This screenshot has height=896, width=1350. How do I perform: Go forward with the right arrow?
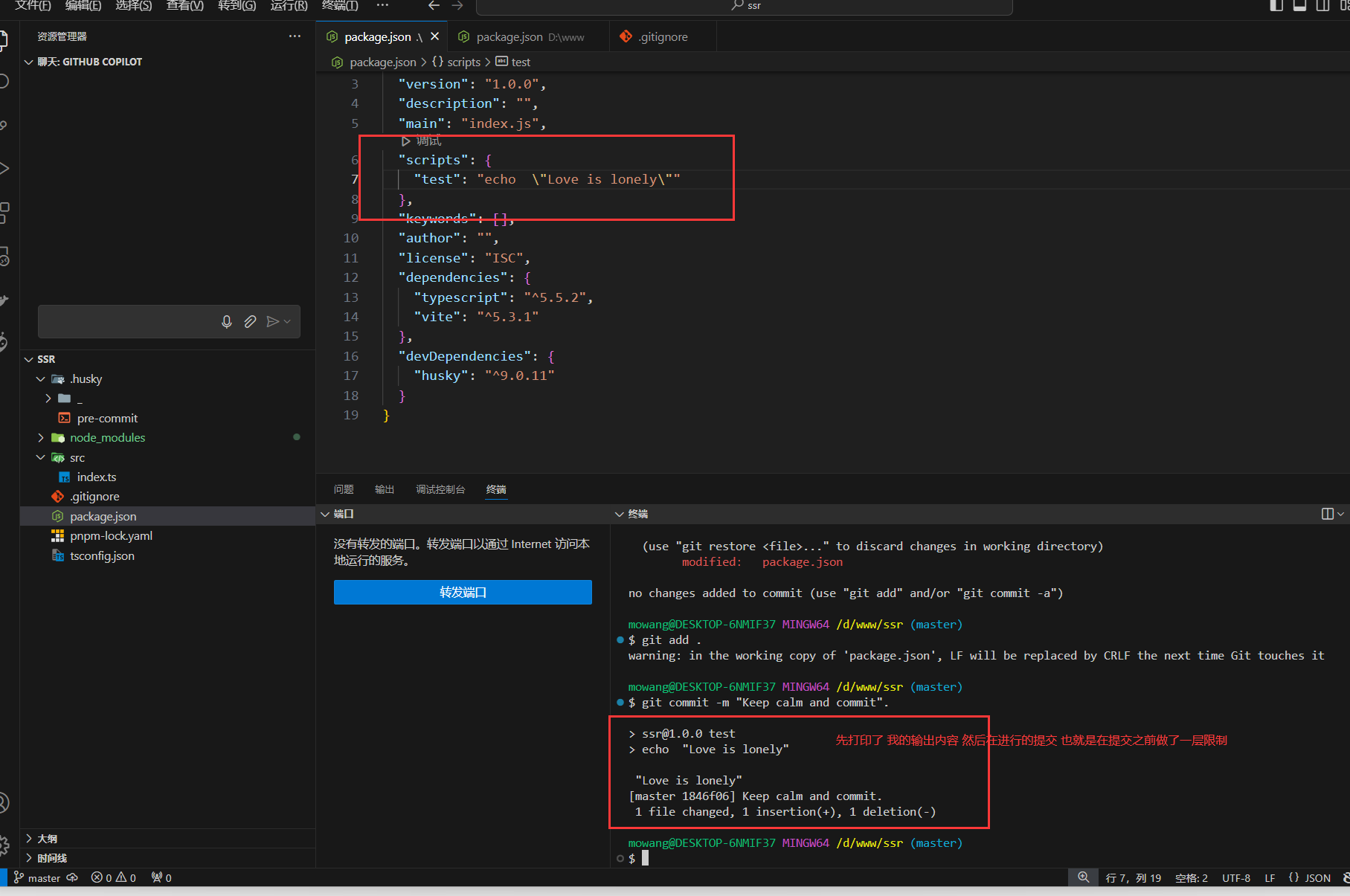click(457, 6)
